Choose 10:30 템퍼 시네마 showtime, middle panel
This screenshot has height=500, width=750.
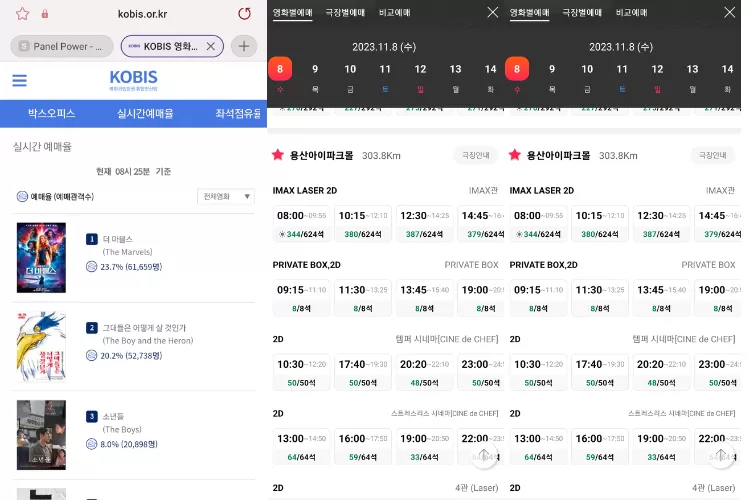point(301,373)
